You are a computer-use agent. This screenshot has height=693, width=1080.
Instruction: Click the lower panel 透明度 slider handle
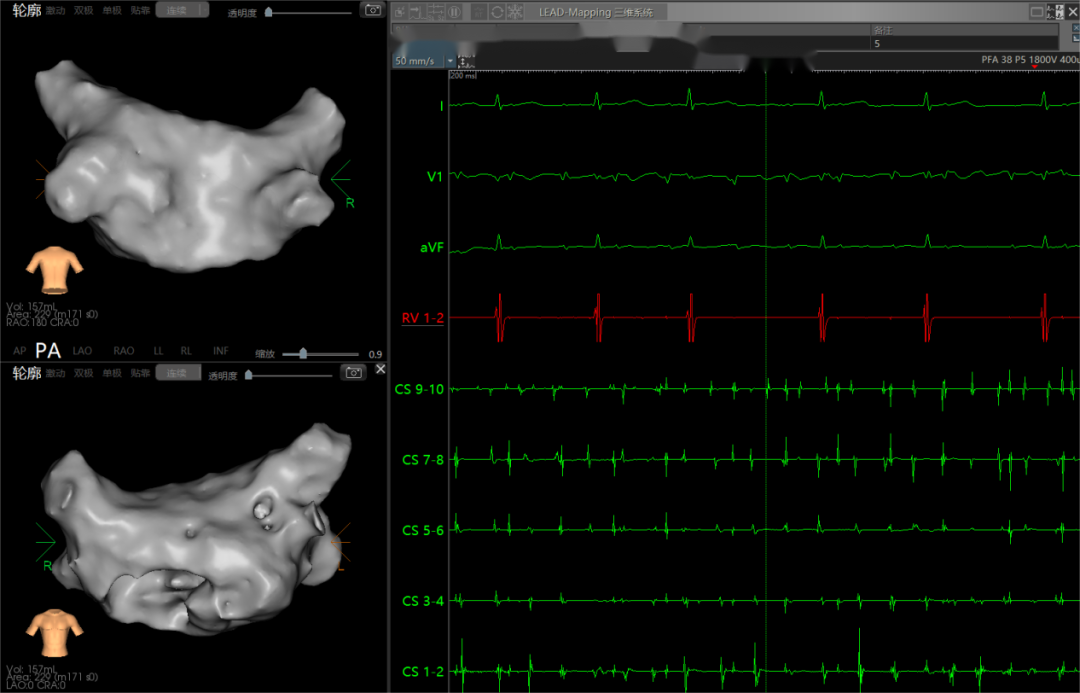[249, 375]
